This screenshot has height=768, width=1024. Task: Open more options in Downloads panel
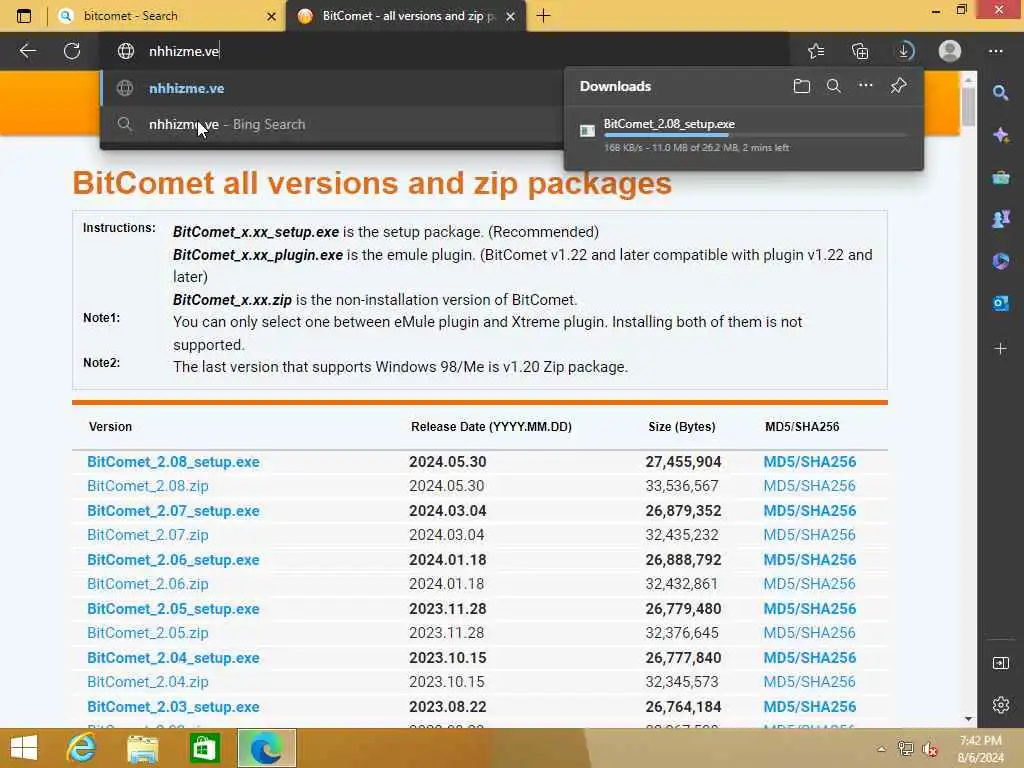865,86
